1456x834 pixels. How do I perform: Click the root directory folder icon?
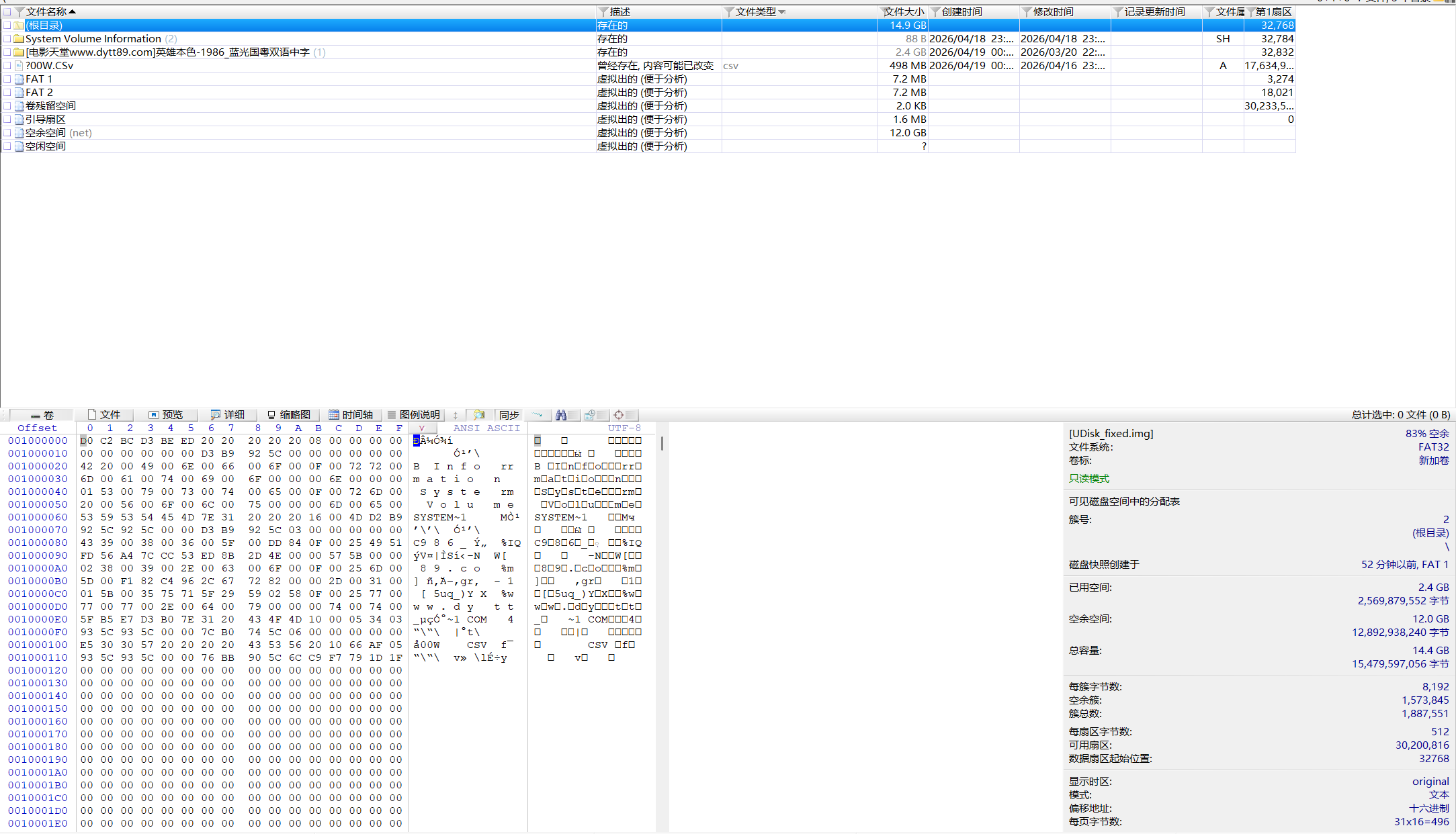(19, 26)
